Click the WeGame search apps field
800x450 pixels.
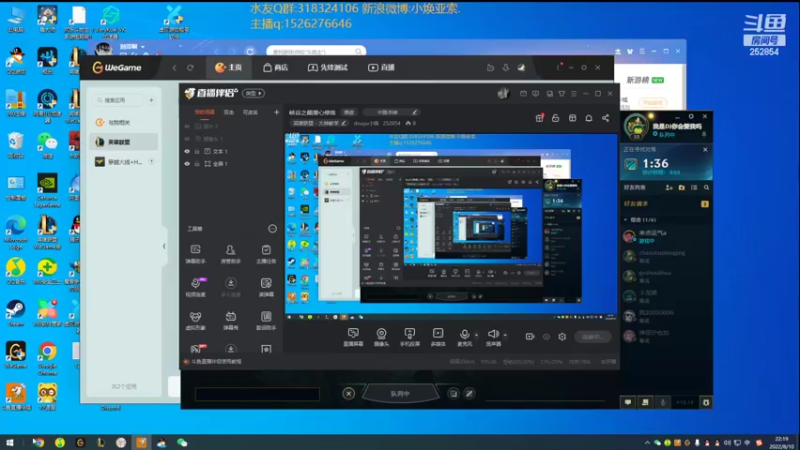119,100
